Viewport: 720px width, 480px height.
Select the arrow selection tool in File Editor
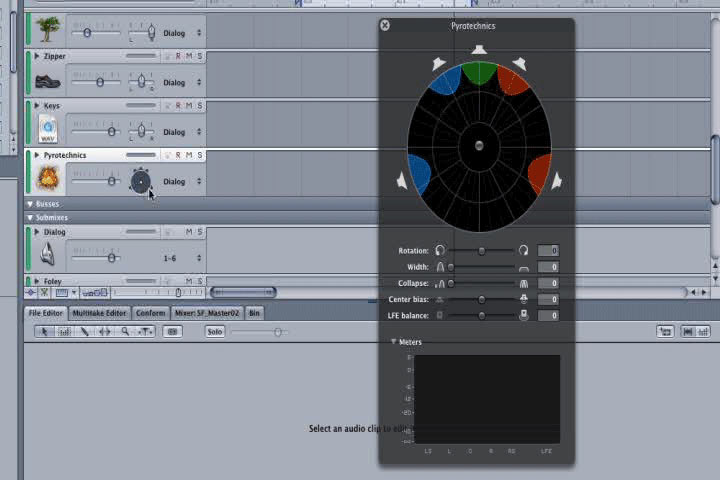(45, 332)
